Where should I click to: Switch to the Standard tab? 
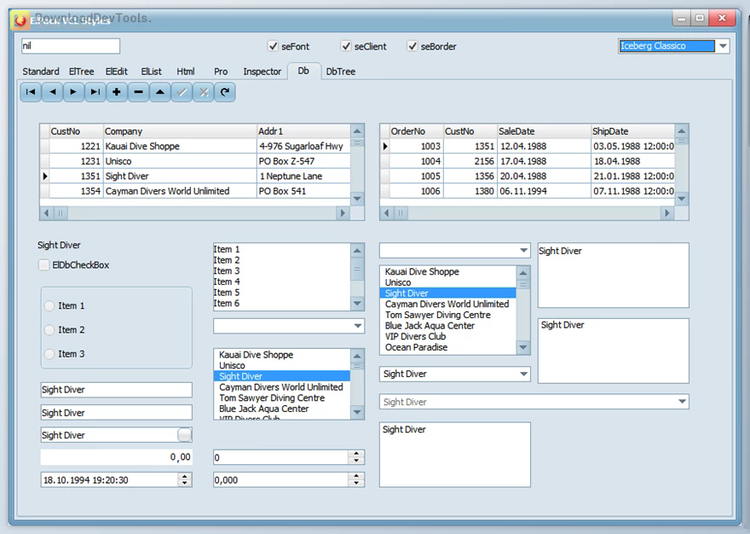(x=41, y=71)
